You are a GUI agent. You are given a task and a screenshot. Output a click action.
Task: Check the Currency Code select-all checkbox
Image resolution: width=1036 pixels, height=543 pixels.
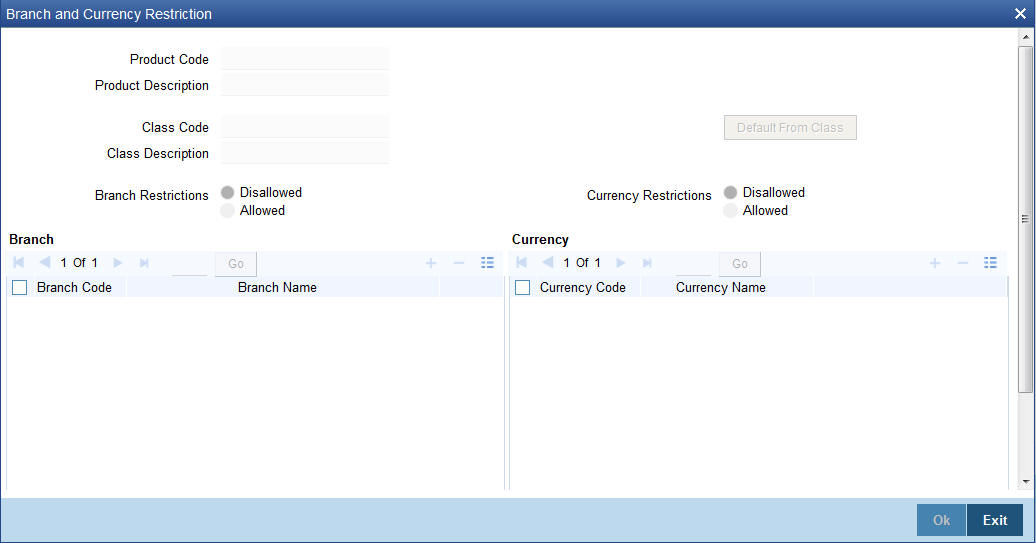pyautogui.click(x=523, y=287)
